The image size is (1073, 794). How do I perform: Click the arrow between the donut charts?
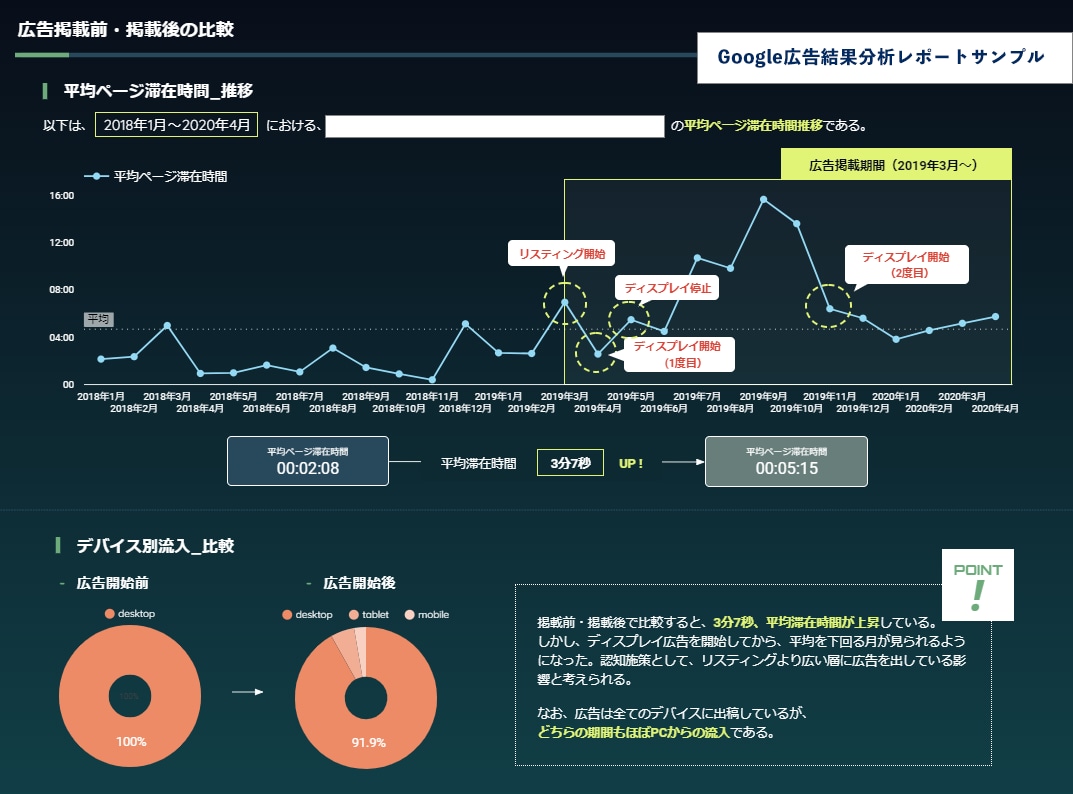(248, 692)
